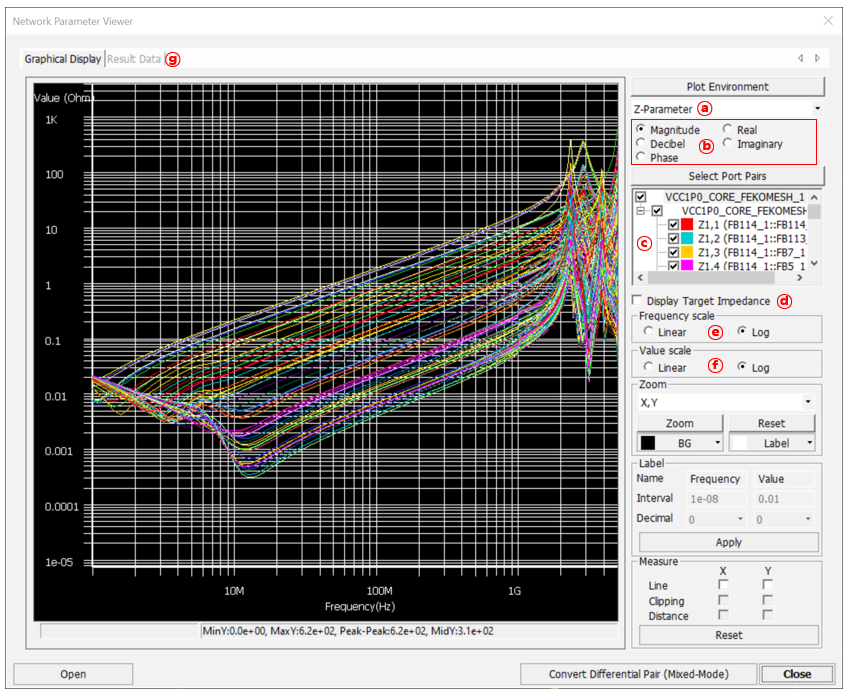Open the BG color dropdown

coord(718,443)
